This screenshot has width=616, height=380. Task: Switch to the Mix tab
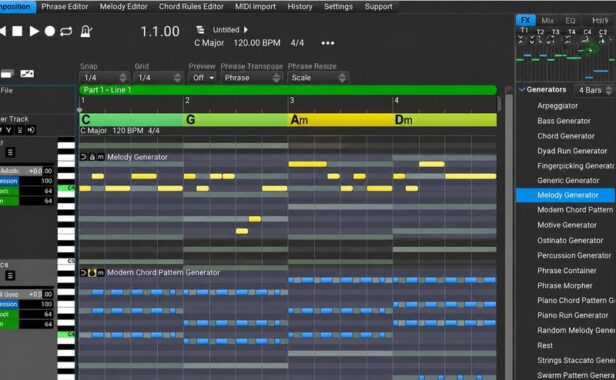[x=548, y=20]
